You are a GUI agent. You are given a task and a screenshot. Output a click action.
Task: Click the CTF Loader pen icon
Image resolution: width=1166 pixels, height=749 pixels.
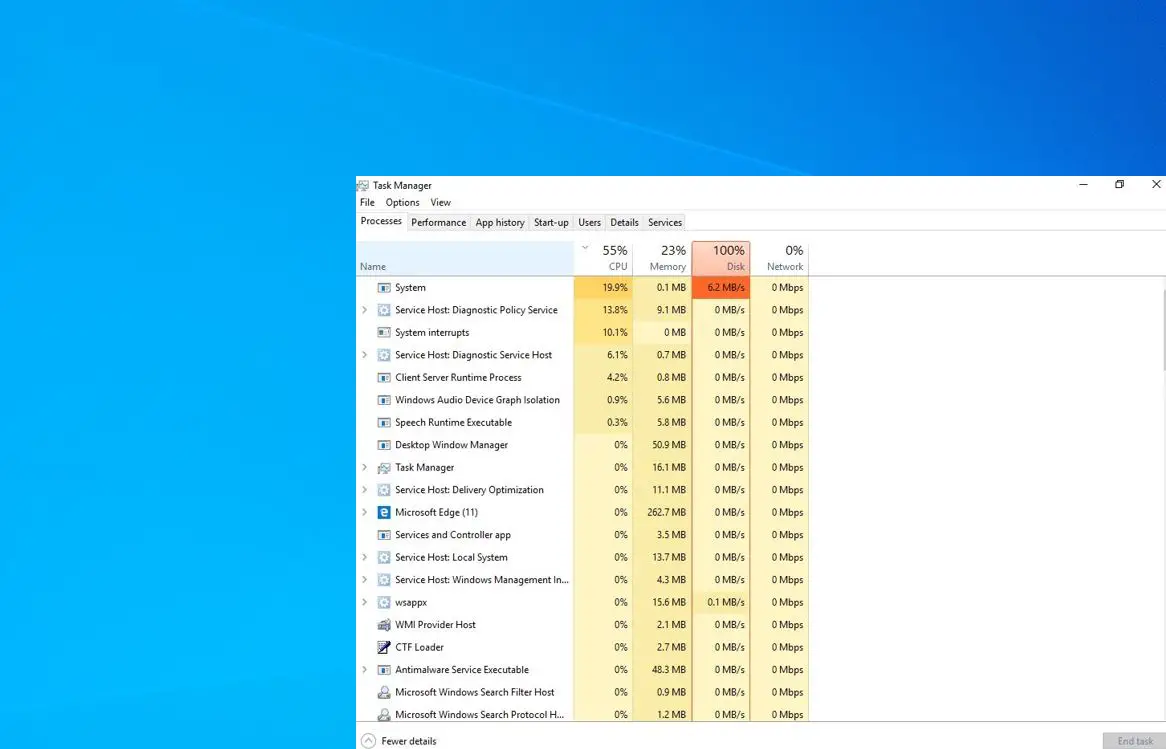[x=384, y=647]
